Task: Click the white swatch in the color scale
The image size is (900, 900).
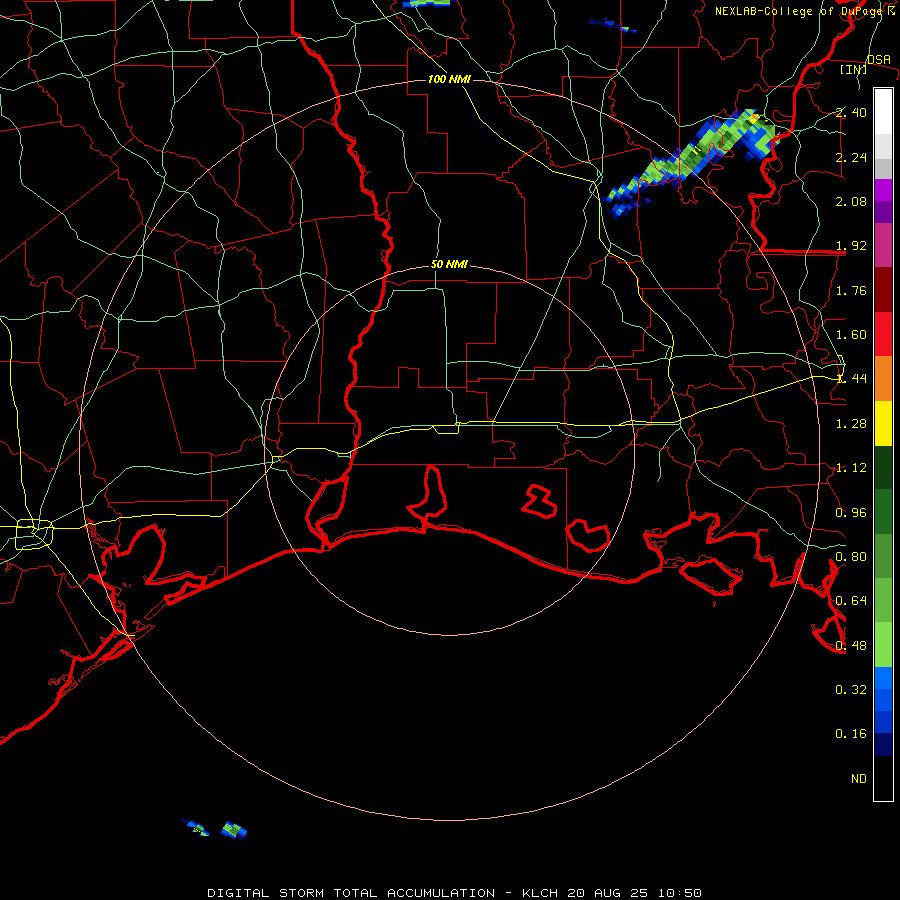Action: pyautogui.click(x=883, y=111)
